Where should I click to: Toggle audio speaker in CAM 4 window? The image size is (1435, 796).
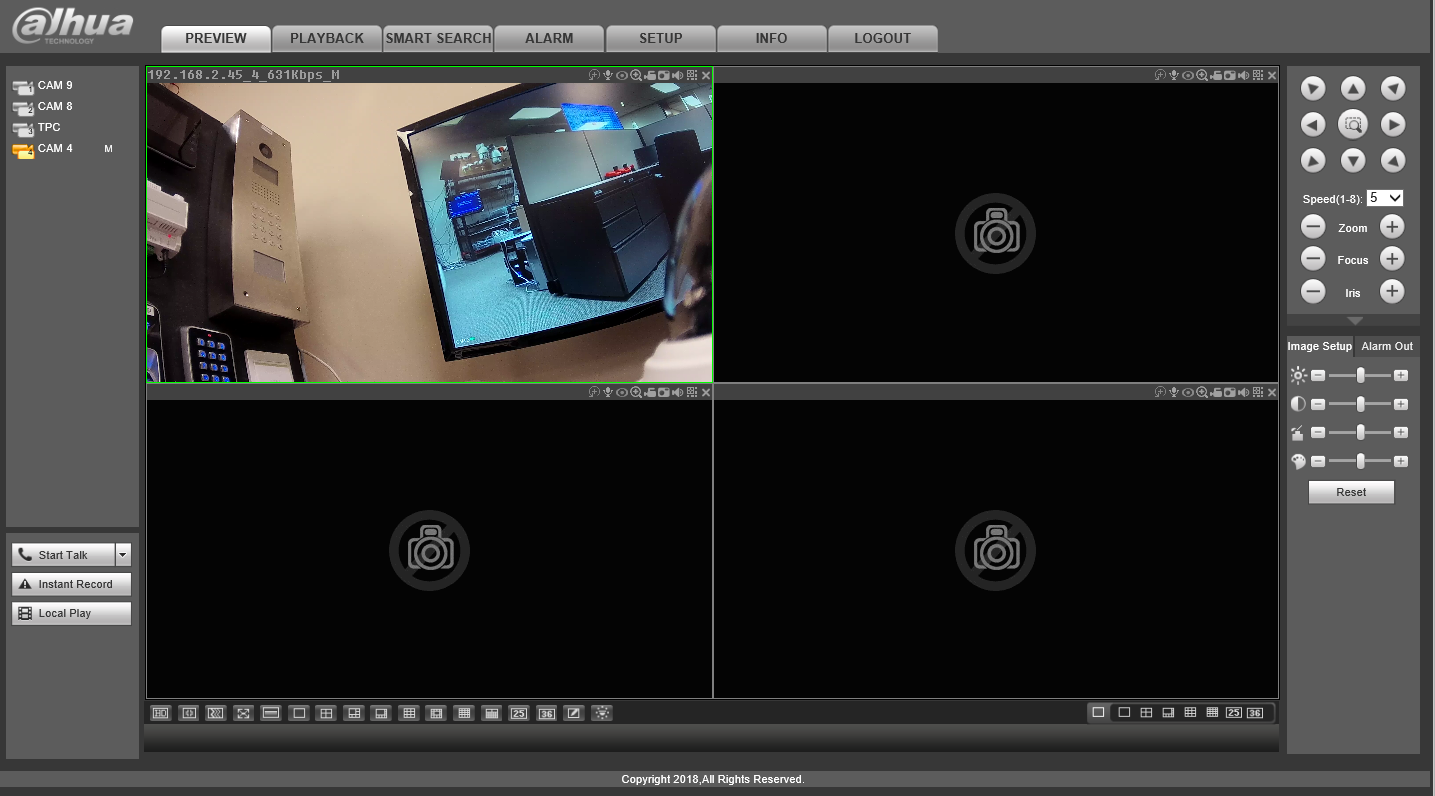pyautogui.click(x=677, y=75)
